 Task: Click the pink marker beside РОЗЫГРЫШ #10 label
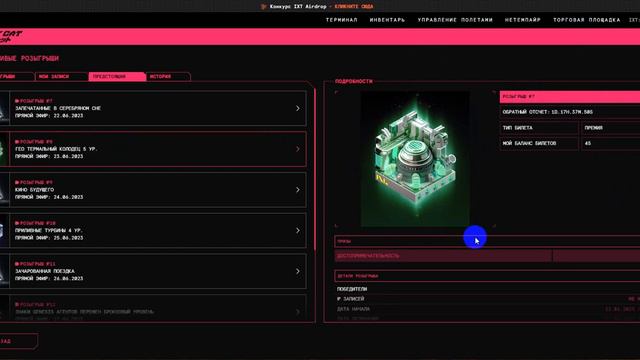point(17,223)
